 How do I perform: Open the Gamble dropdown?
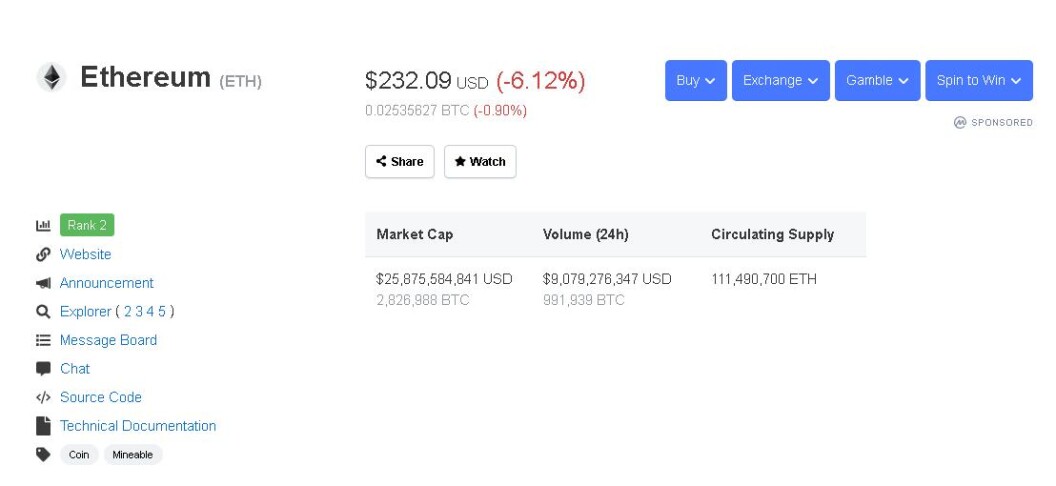pyautogui.click(x=878, y=81)
